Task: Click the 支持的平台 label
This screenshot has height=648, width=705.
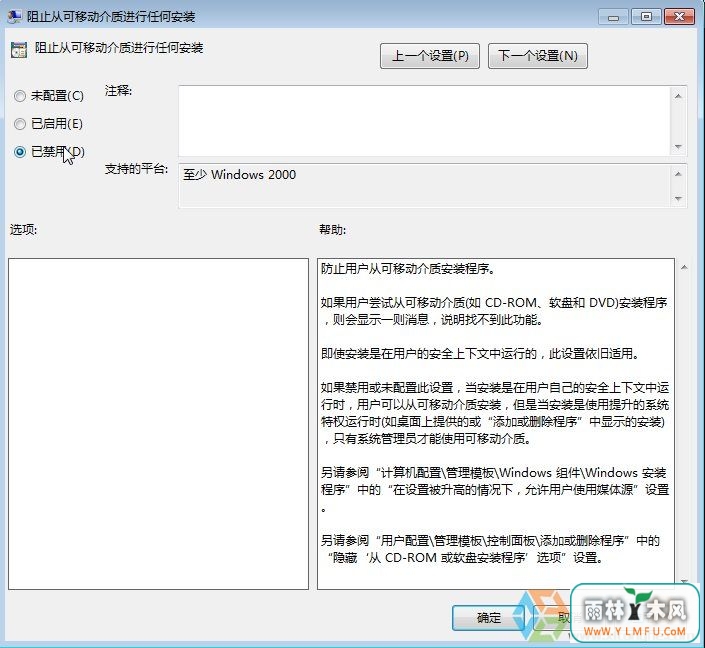Action: pyautogui.click(x=136, y=169)
